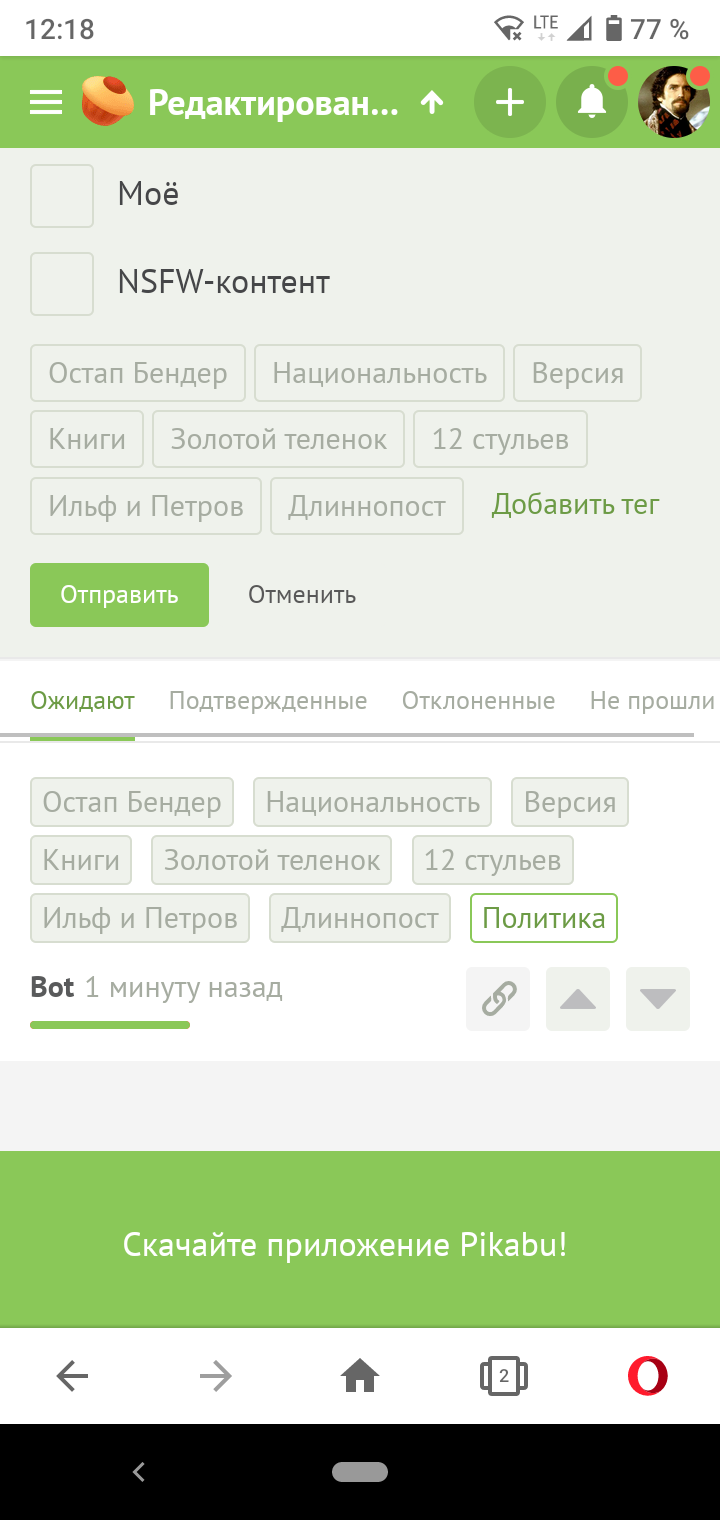This screenshot has height=1520, width=720.
Task: Open the hamburger menu
Action: tap(46, 102)
